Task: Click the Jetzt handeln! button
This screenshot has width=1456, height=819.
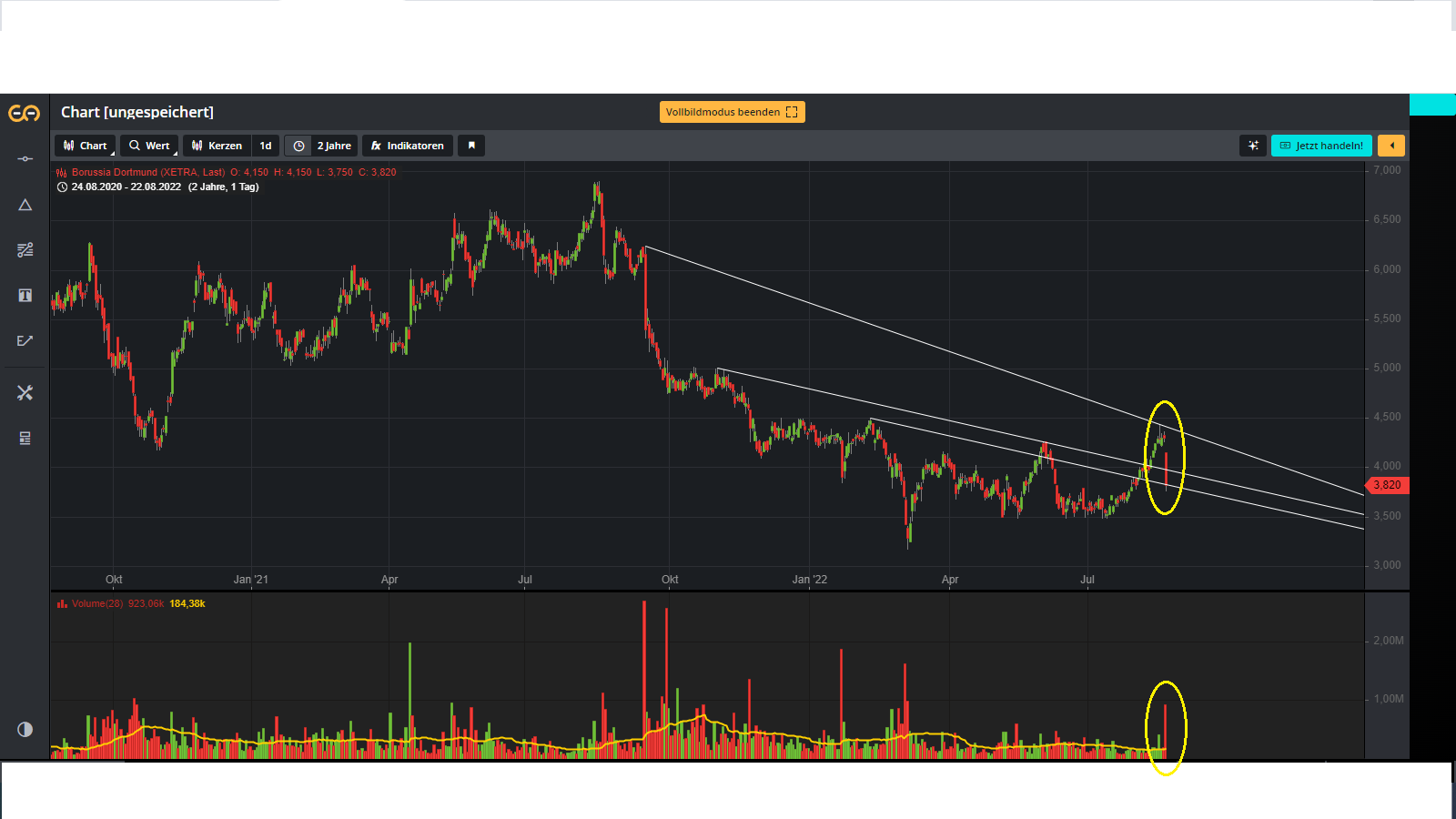Action: [x=1321, y=146]
